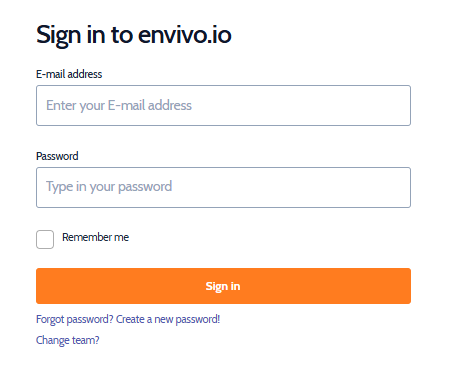
Task: Click the E-mail address field label
Action: pos(69,74)
